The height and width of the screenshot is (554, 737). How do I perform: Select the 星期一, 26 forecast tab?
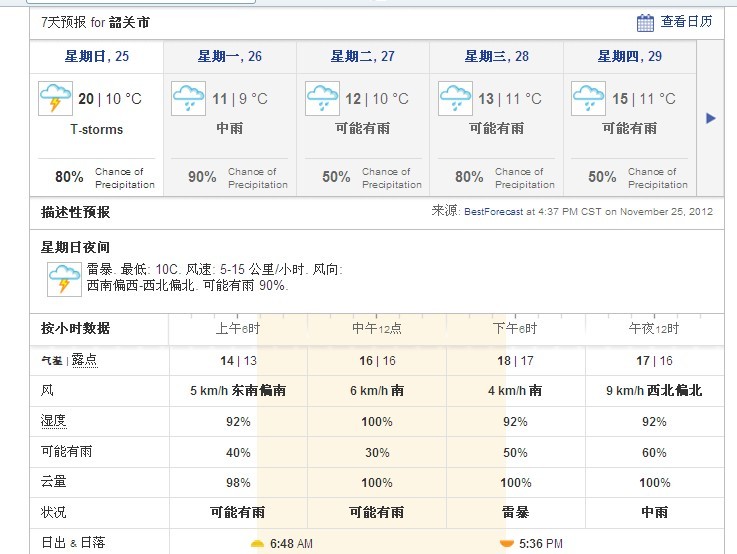(x=230, y=57)
